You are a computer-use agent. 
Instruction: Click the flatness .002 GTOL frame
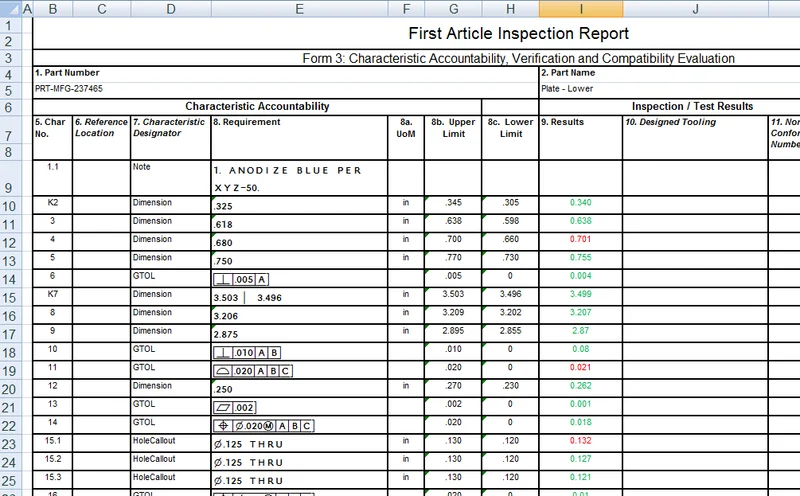tap(235, 408)
